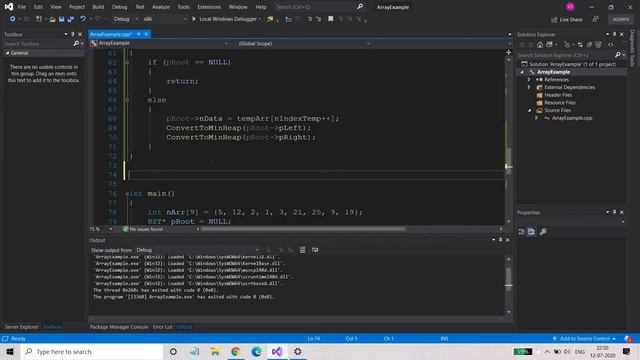Collapse the Source Files folder
The width and height of the screenshot is (640, 360).
529,111
